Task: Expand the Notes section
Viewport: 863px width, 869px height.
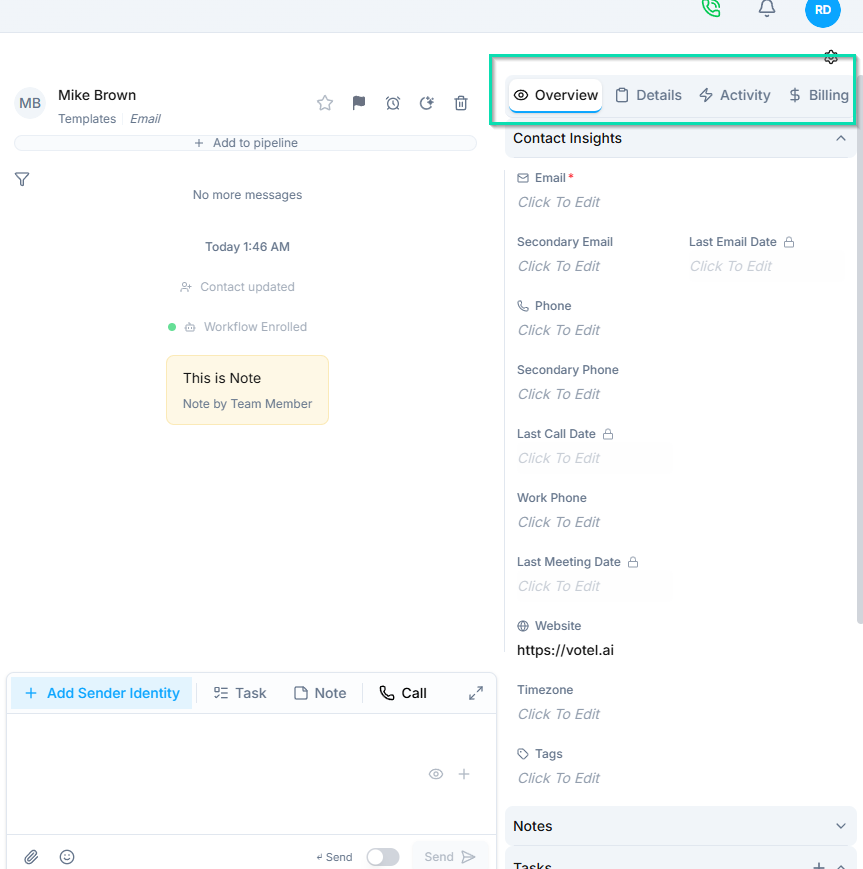Action: [x=841, y=826]
